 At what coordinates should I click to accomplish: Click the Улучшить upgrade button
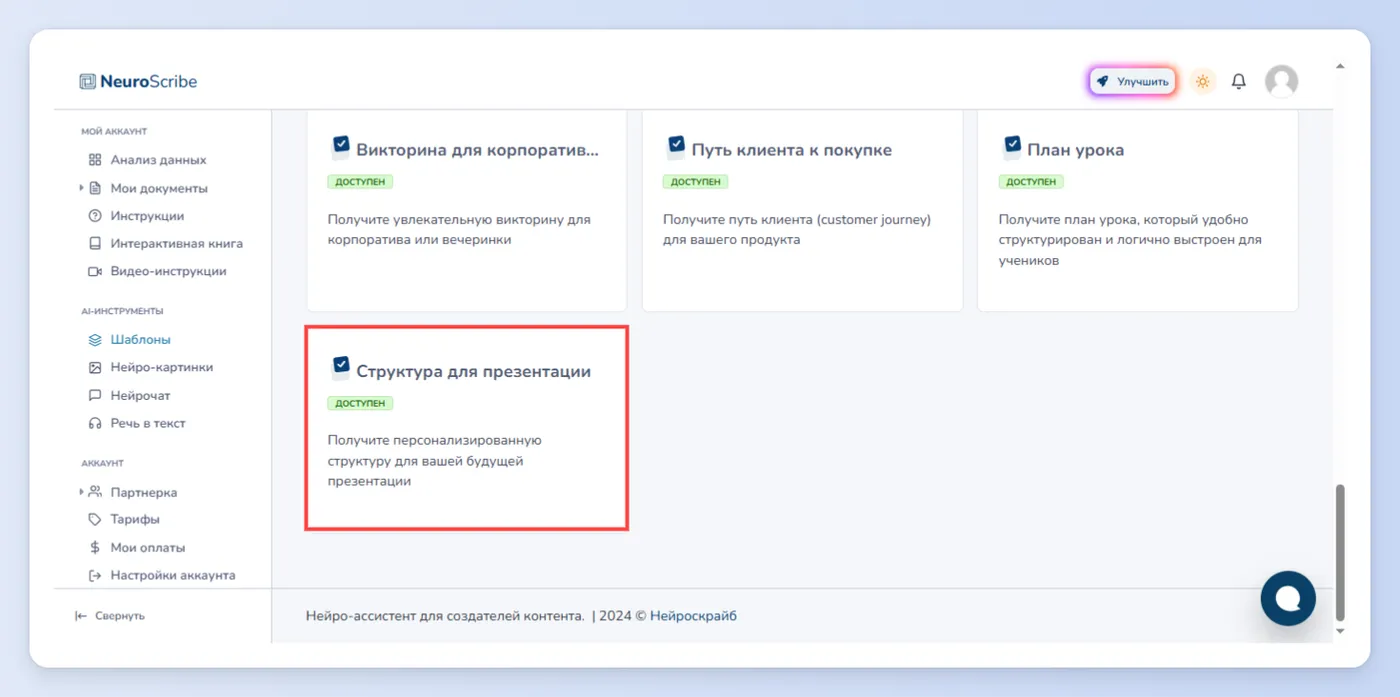pos(1132,82)
